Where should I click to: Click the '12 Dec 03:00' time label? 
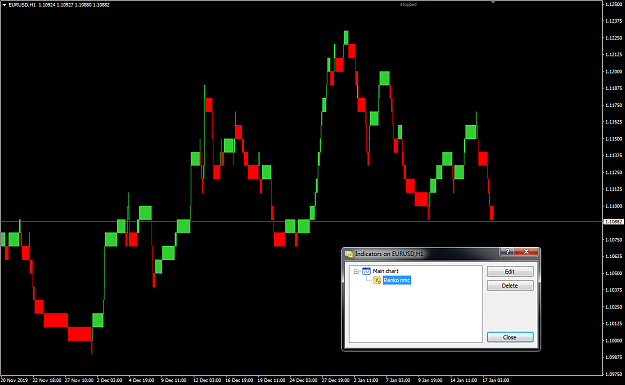click(207, 380)
